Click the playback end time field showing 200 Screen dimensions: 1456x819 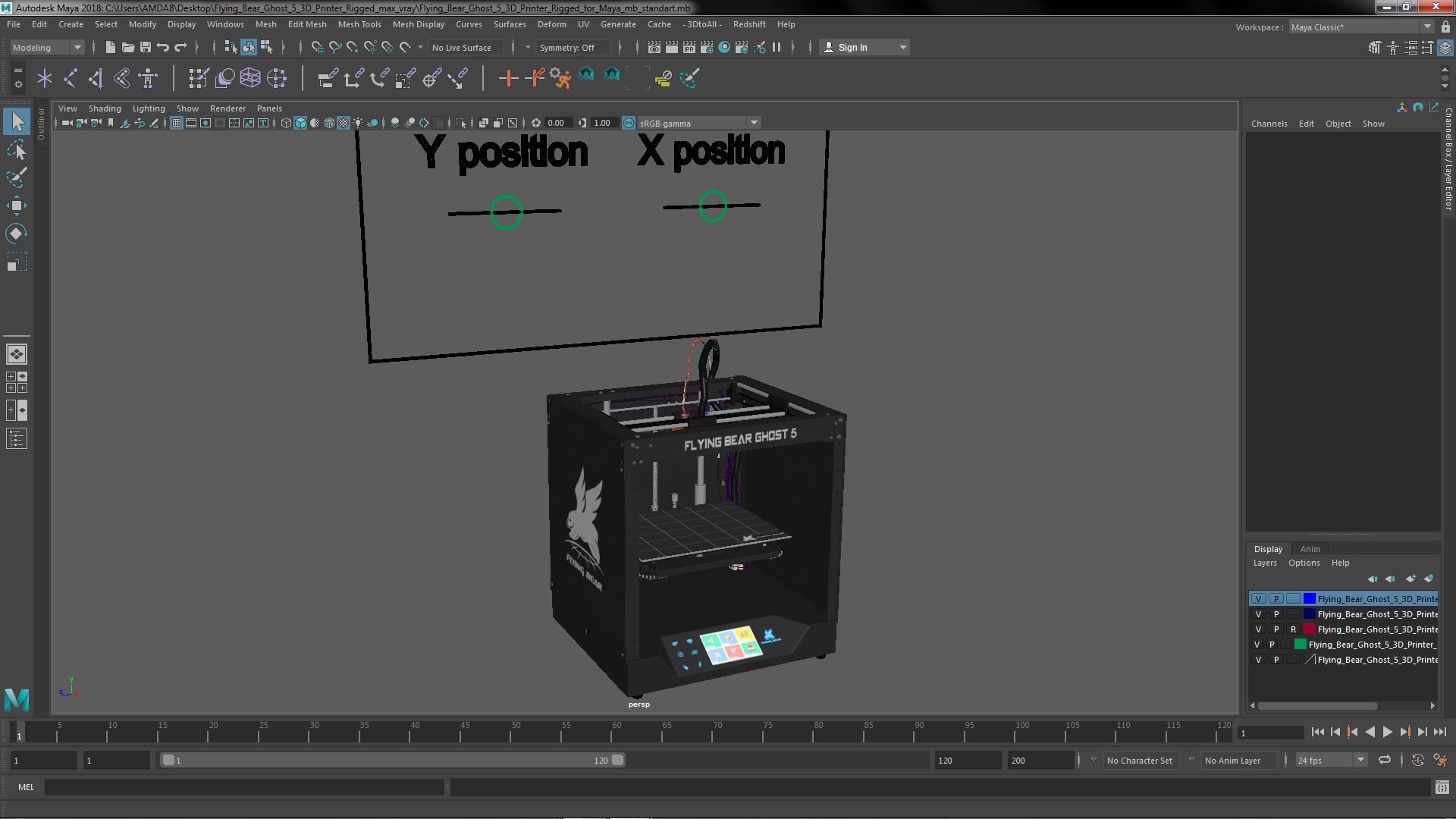[x=1040, y=760]
